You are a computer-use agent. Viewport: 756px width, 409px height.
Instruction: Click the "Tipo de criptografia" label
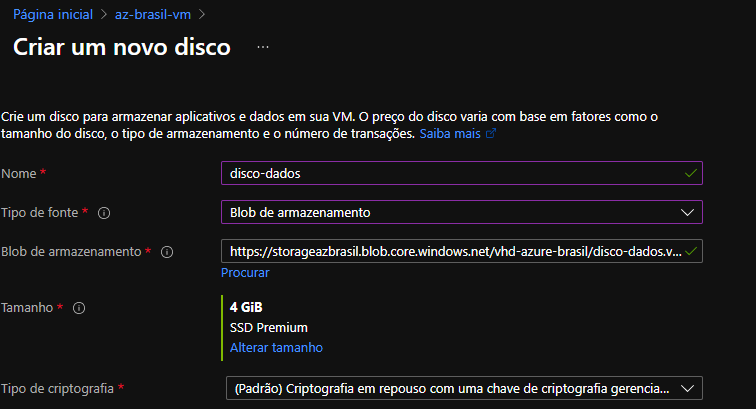click(57, 389)
